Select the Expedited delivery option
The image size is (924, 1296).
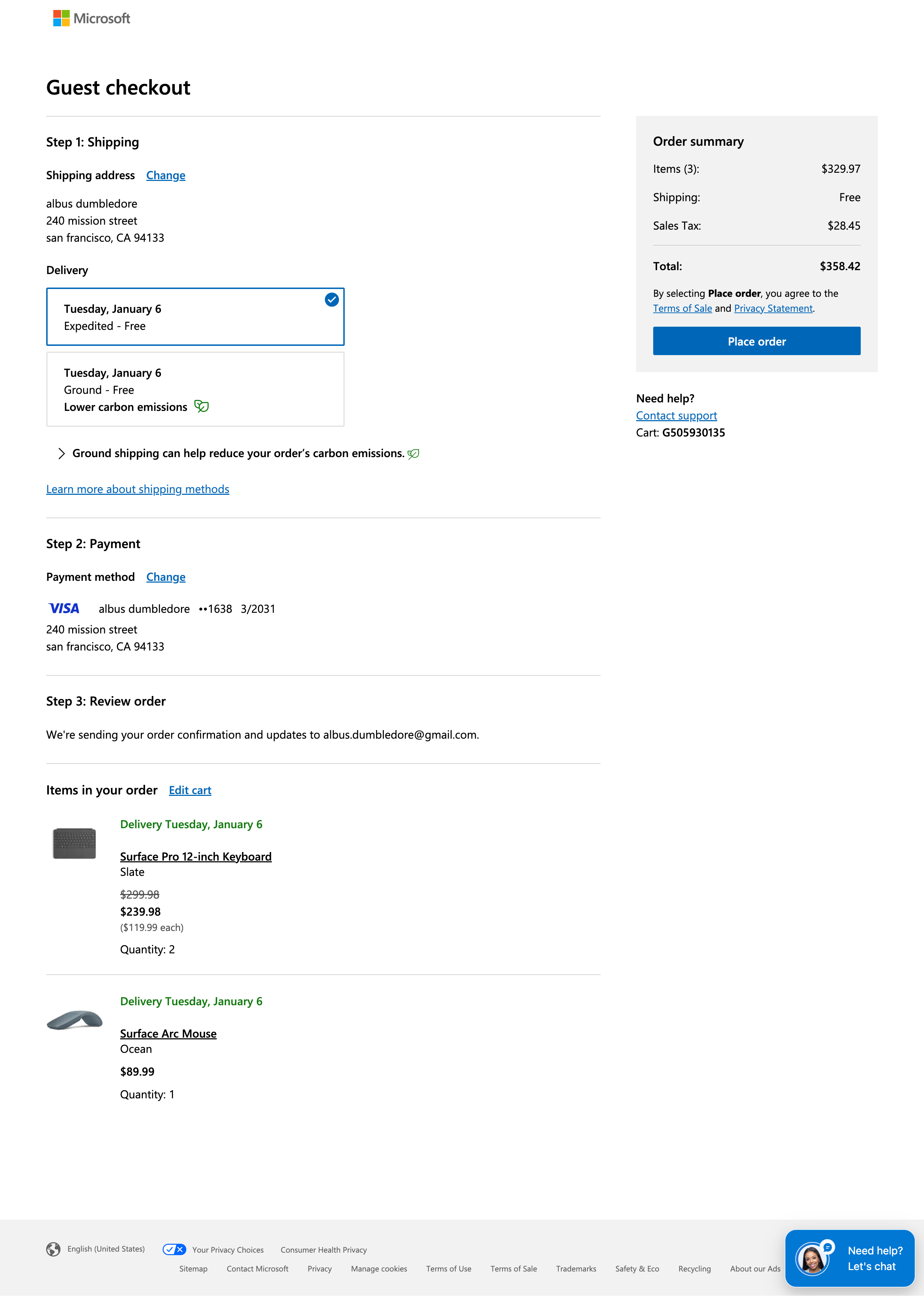pos(195,317)
